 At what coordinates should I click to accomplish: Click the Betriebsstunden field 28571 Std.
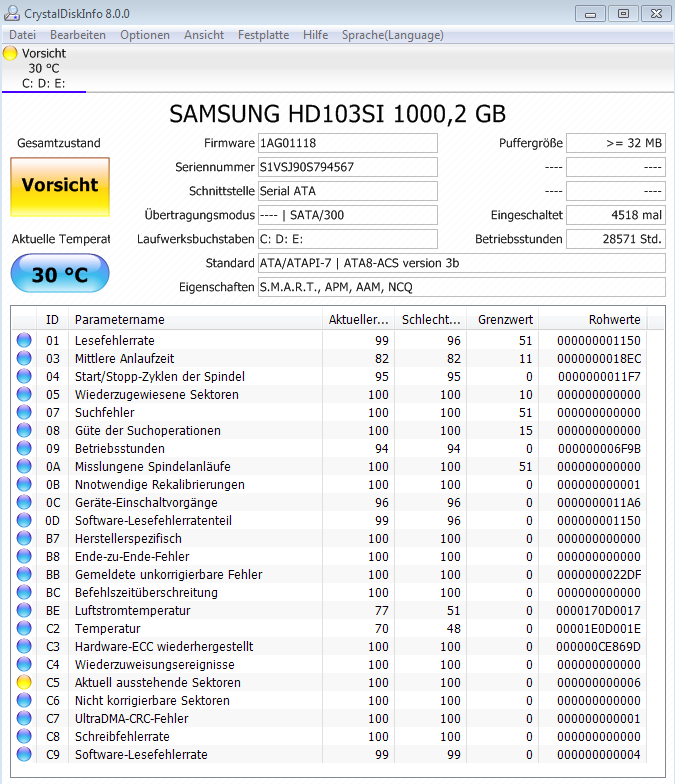(x=616, y=239)
